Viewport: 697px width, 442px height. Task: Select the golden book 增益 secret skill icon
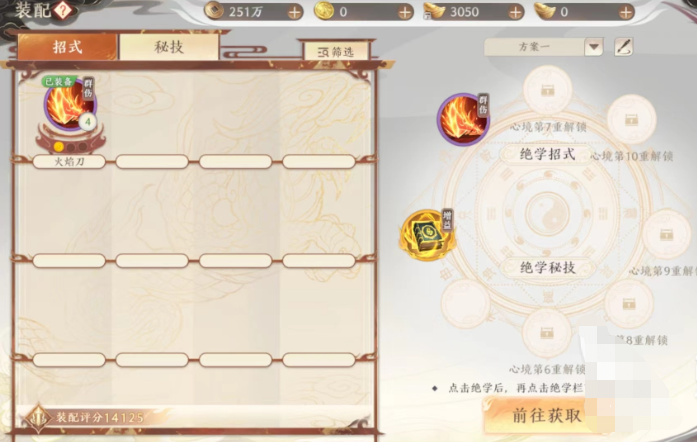(x=427, y=235)
